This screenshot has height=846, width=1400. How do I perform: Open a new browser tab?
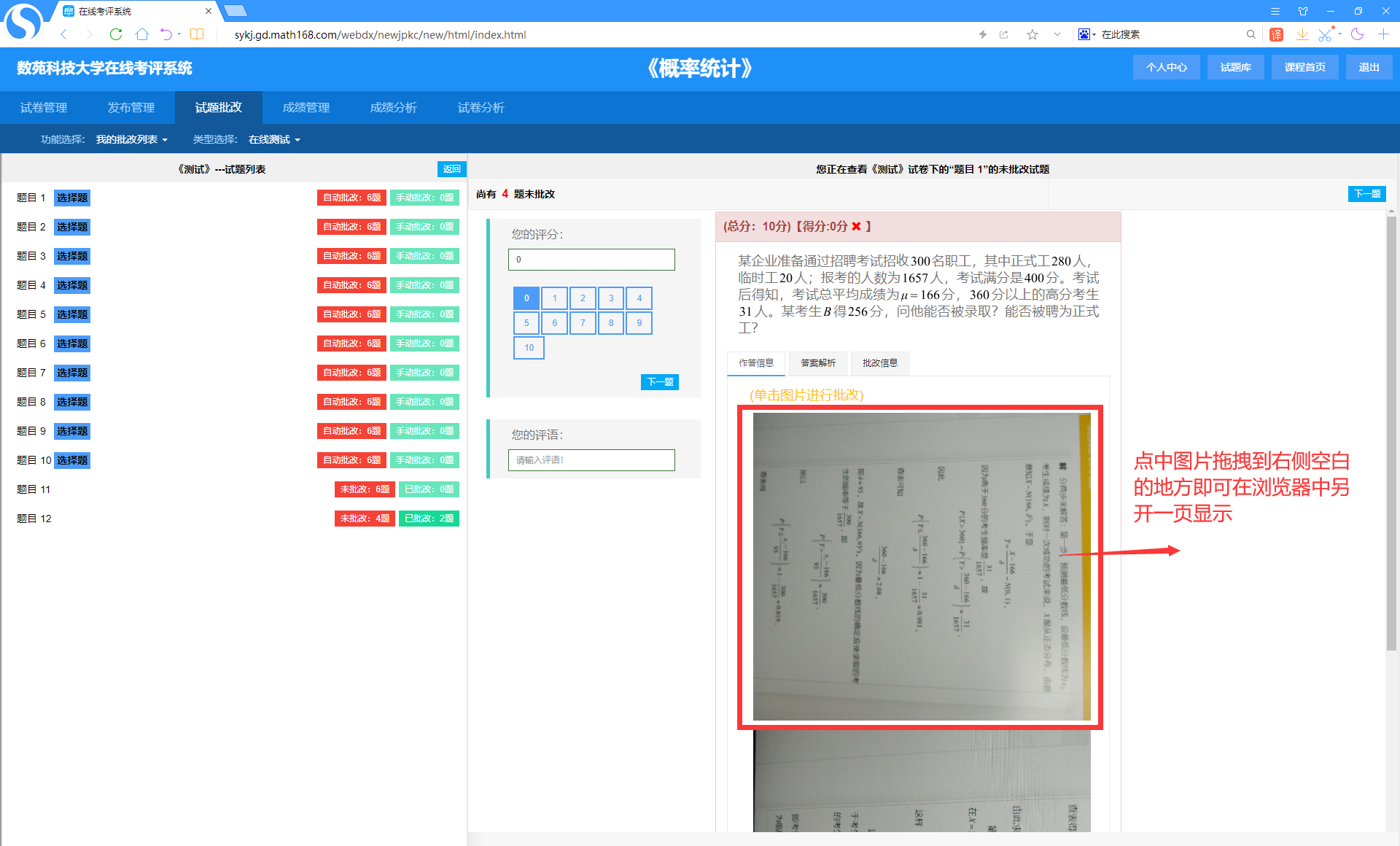click(x=235, y=11)
